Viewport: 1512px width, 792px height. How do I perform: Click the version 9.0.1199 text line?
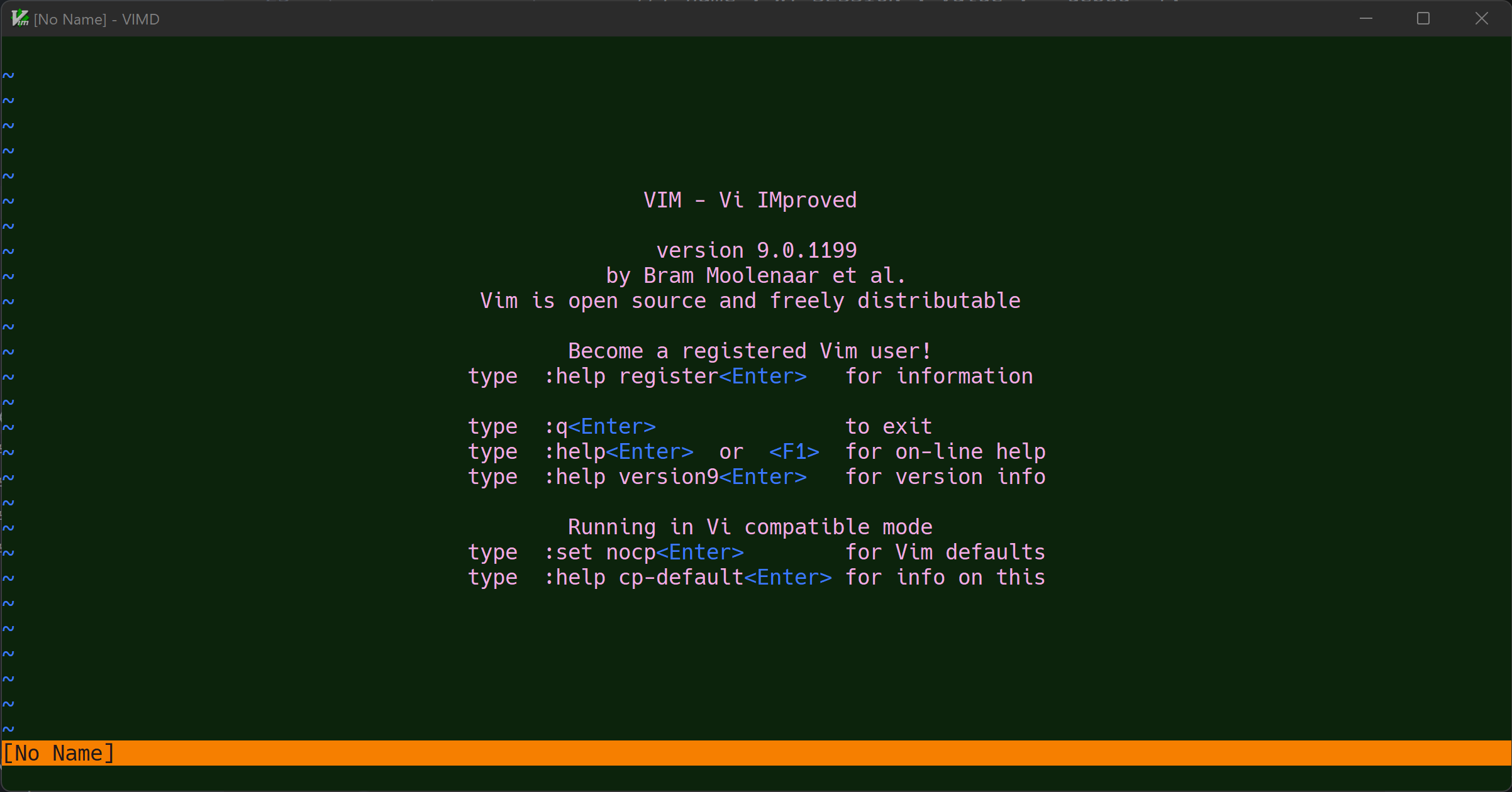point(755,250)
